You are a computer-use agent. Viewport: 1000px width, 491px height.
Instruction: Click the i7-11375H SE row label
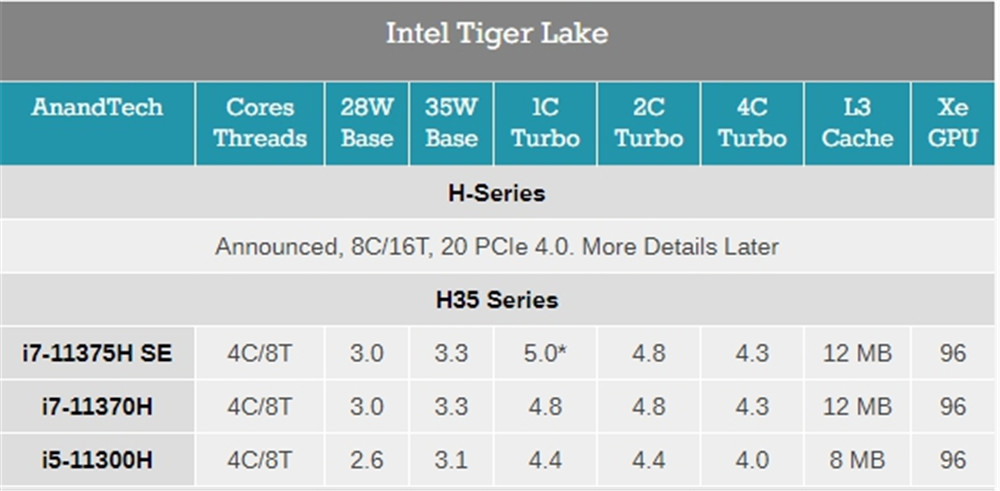pyautogui.click(x=97, y=353)
